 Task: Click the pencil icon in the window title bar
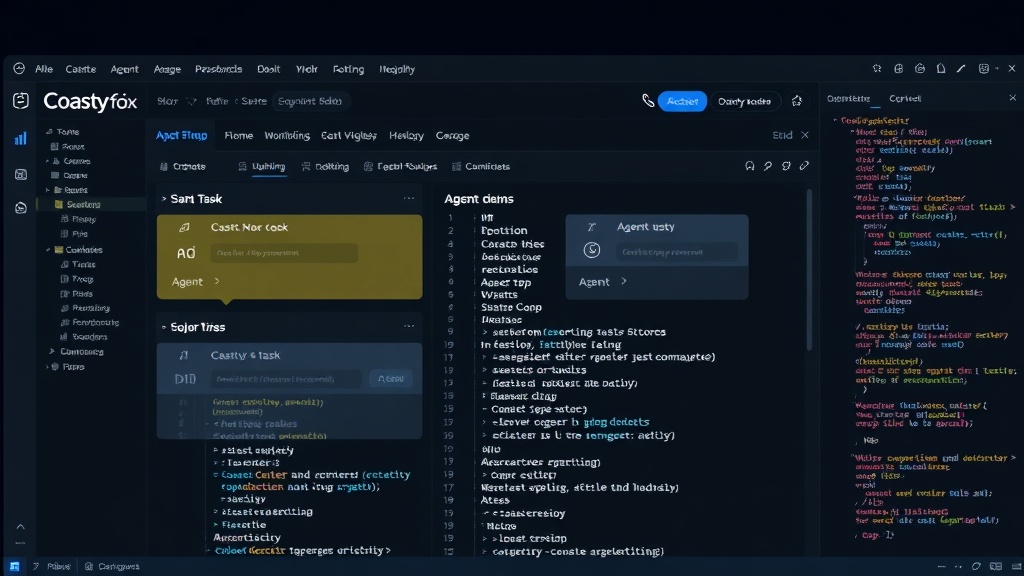(961, 69)
